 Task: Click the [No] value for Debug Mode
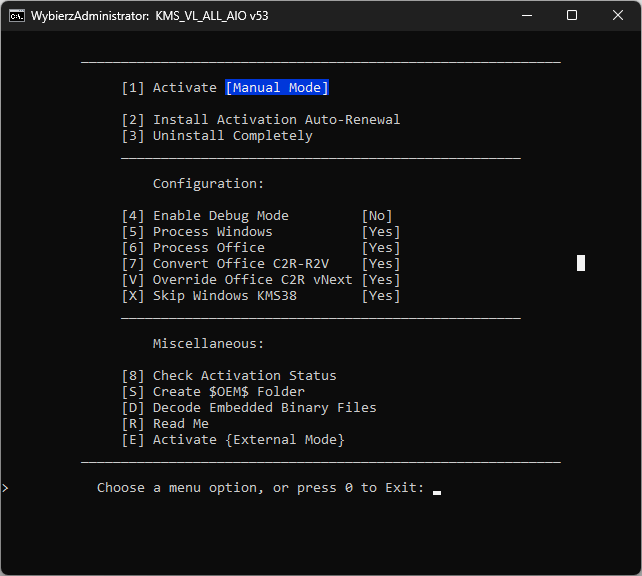click(377, 216)
